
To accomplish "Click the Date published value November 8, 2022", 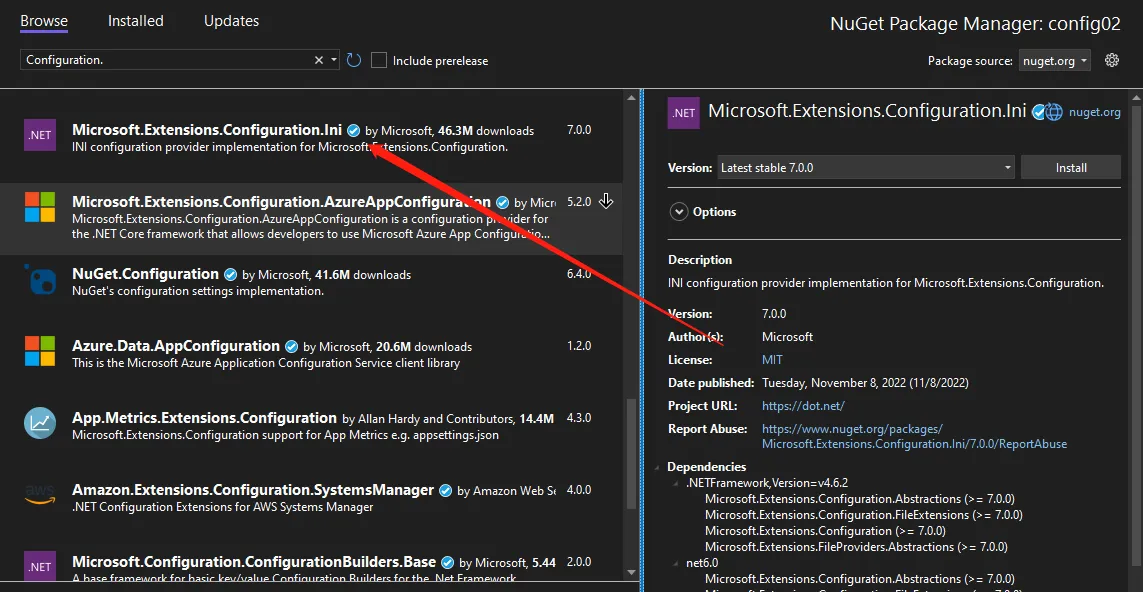I will pos(865,383).
